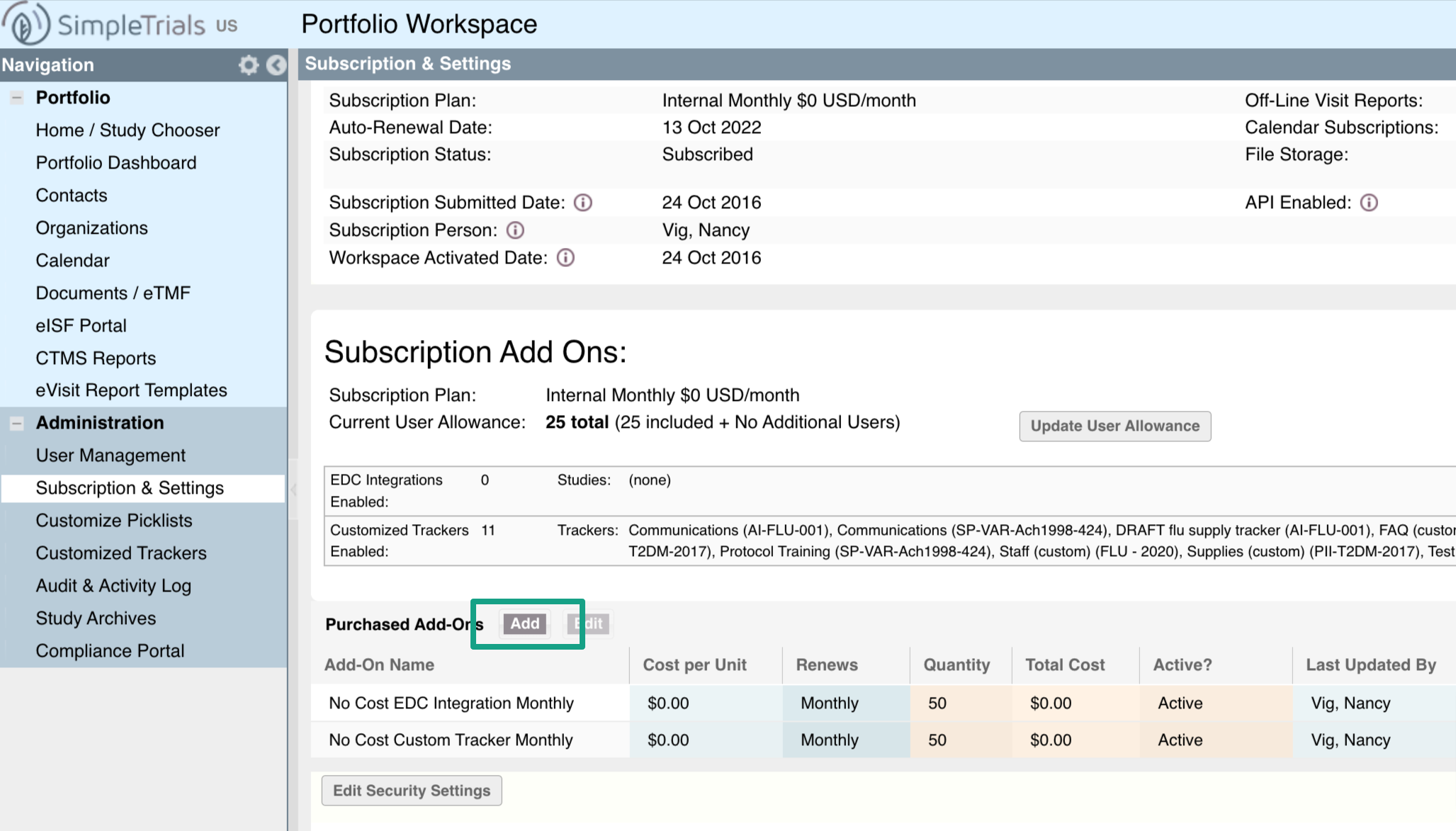1456x831 pixels.
Task: Click the 25 total user allowance text
Action: [x=577, y=422]
